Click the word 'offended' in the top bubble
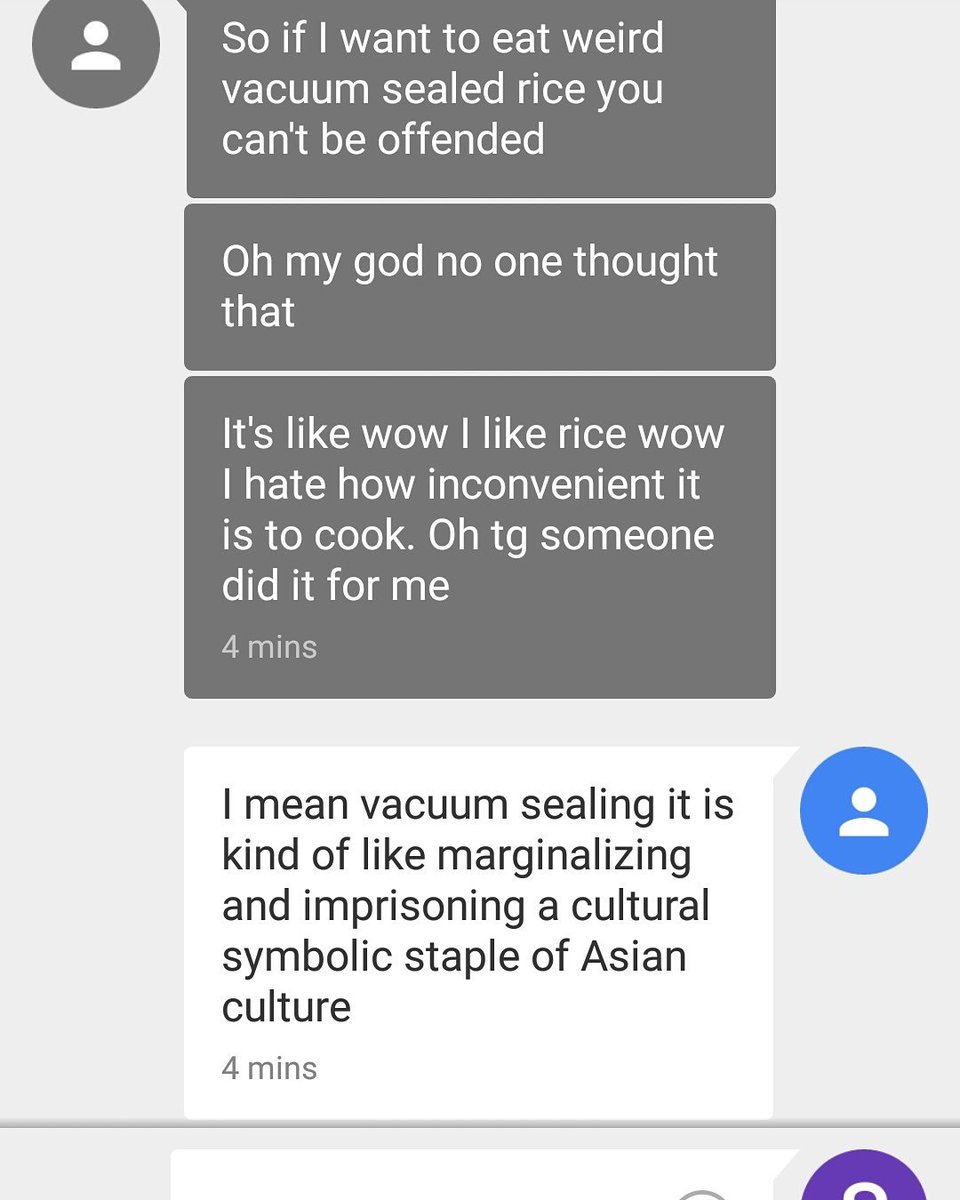Image resolution: width=960 pixels, height=1200 pixels. tap(461, 139)
